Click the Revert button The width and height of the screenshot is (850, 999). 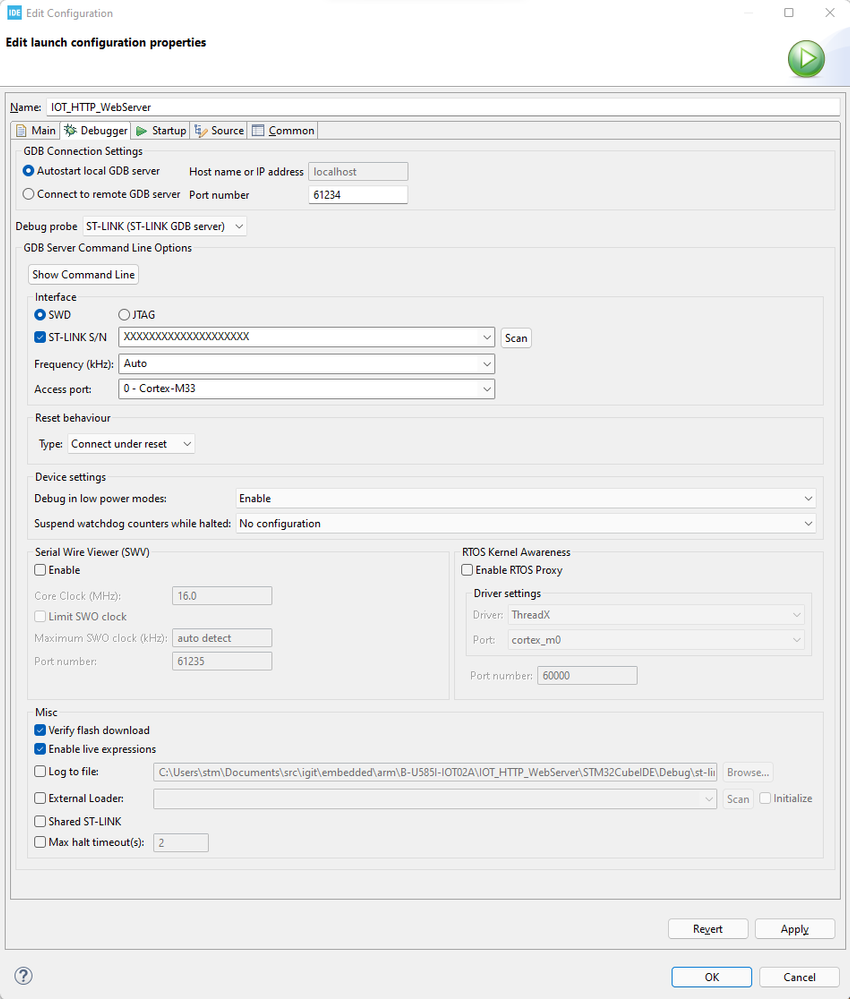pos(708,929)
